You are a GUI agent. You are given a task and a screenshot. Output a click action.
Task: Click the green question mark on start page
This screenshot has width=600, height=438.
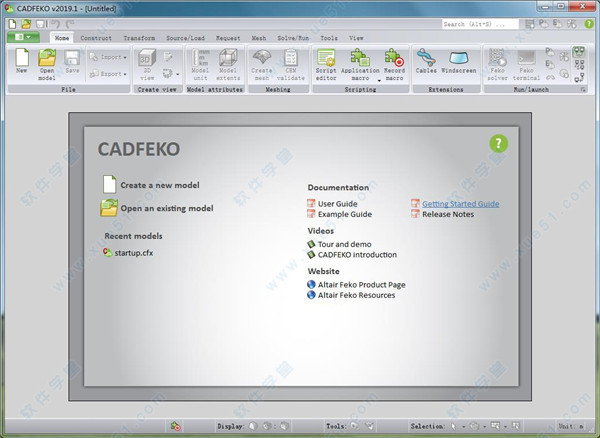(x=498, y=143)
